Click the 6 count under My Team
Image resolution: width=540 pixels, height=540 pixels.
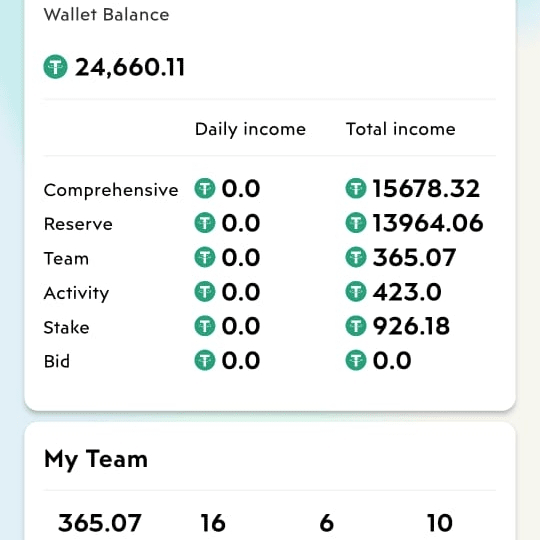pyautogui.click(x=326, y=523)
